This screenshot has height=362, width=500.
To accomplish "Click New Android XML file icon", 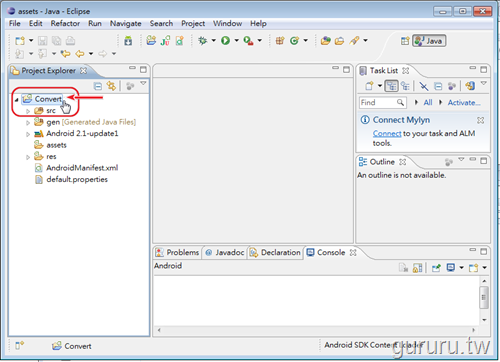I will [180, 41].
